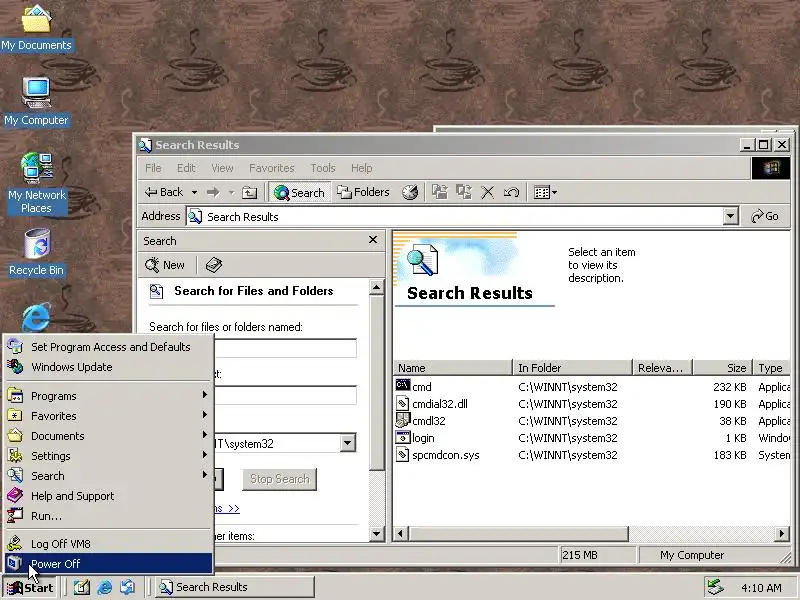Select the cmdl32 file result
The height and width of the screenshot is (600, 800).
(421, 421)
